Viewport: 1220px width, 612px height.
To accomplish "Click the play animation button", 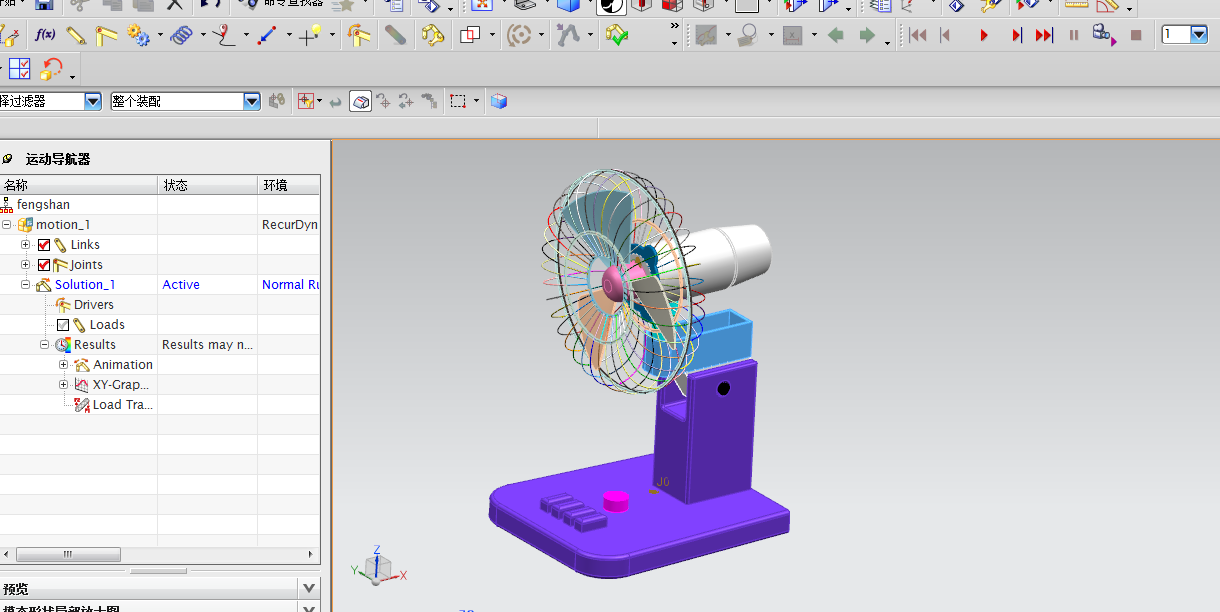I will (x=984, y=35).
